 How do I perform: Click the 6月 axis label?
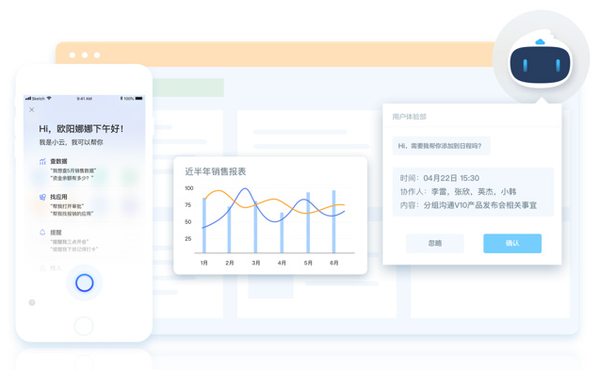point(334,263)
